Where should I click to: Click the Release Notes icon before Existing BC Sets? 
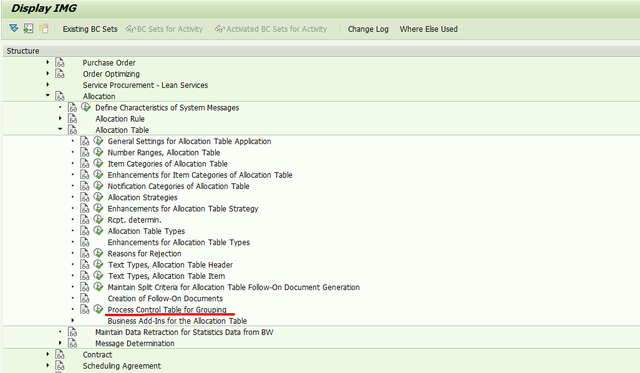pos(43,28)
